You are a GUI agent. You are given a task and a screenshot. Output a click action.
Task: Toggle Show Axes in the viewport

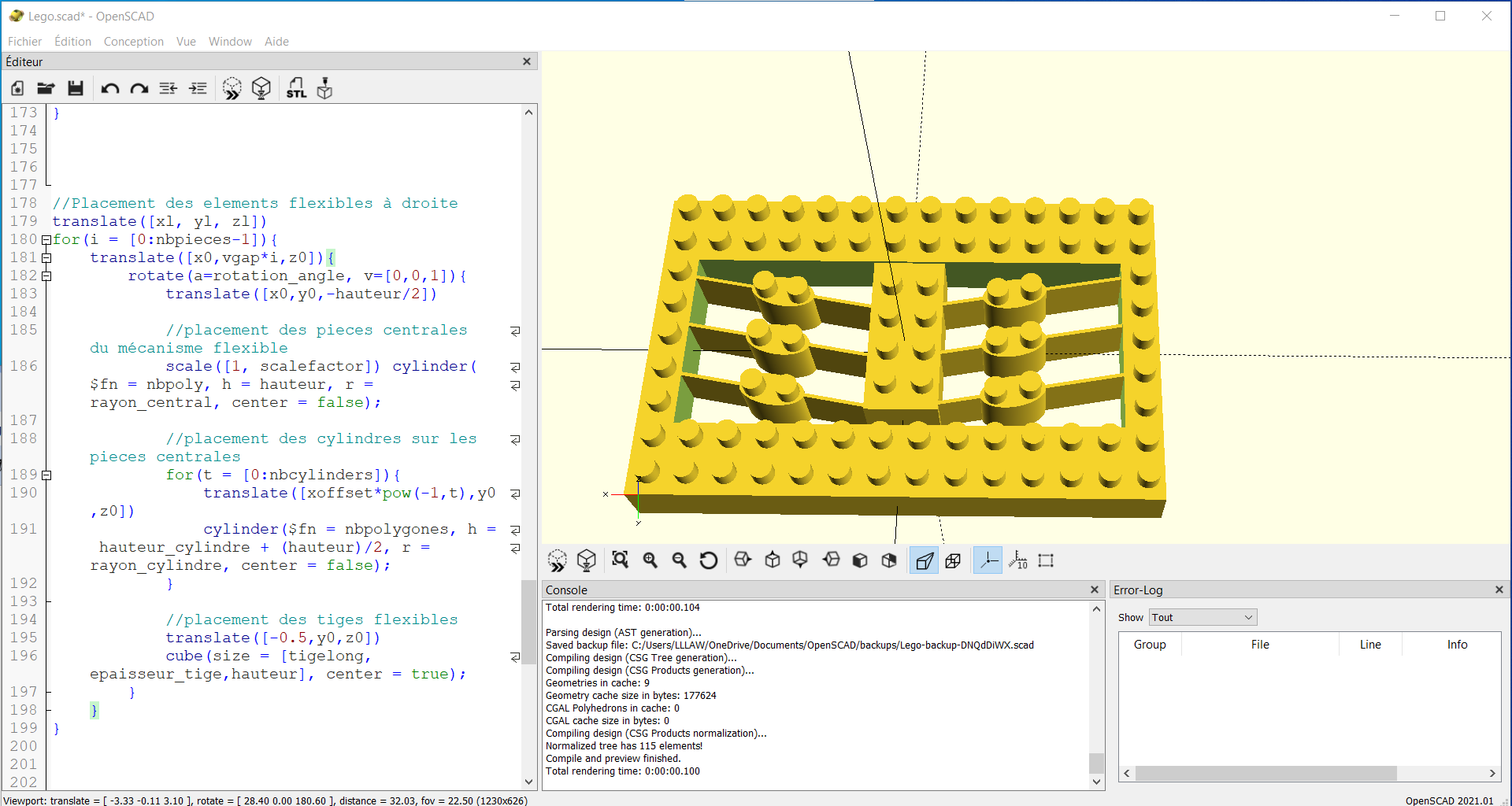pyautogui.click(x=988, y=560)
